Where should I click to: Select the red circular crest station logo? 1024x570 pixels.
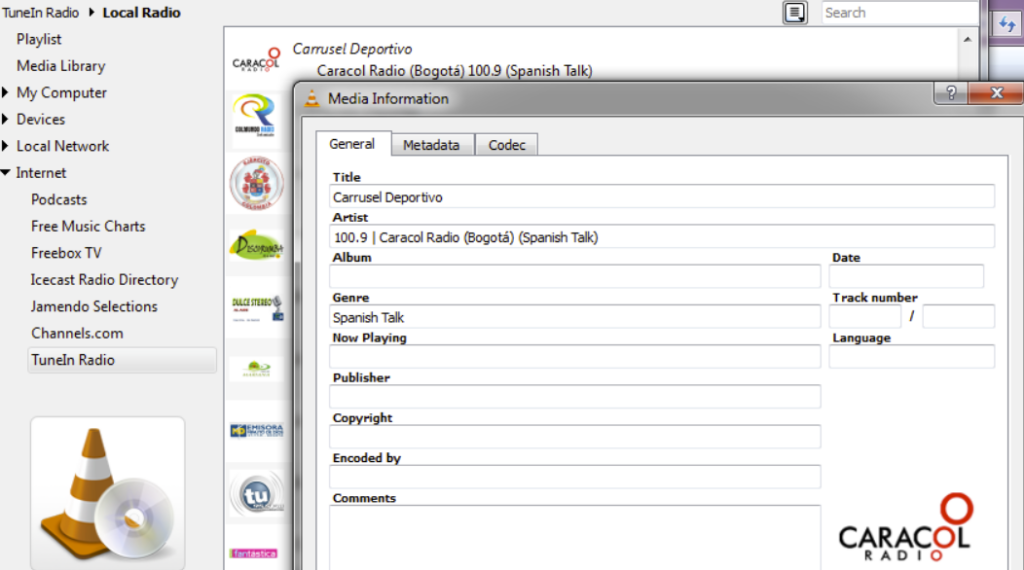(x=257, y=183)
